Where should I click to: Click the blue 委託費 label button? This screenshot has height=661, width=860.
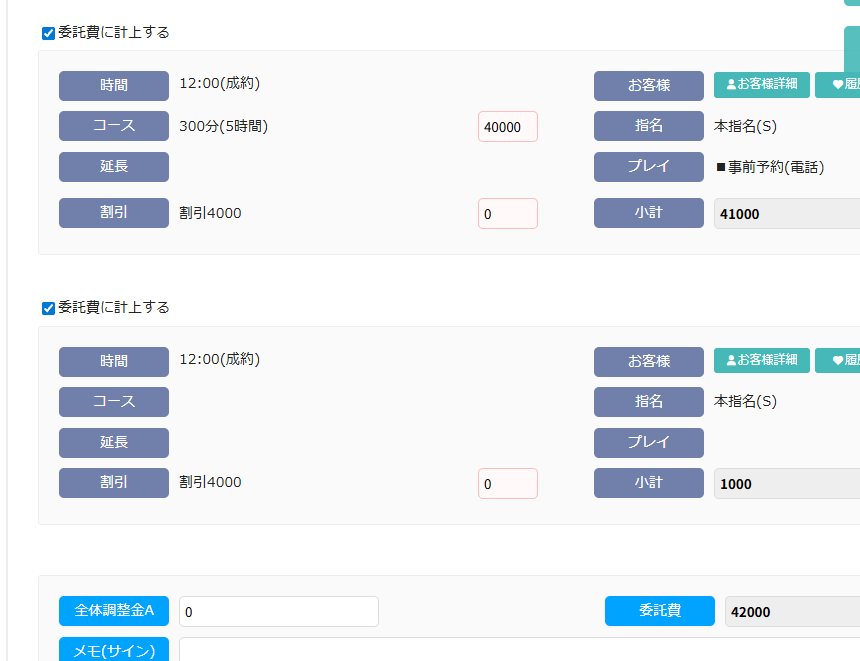[660, 611]
